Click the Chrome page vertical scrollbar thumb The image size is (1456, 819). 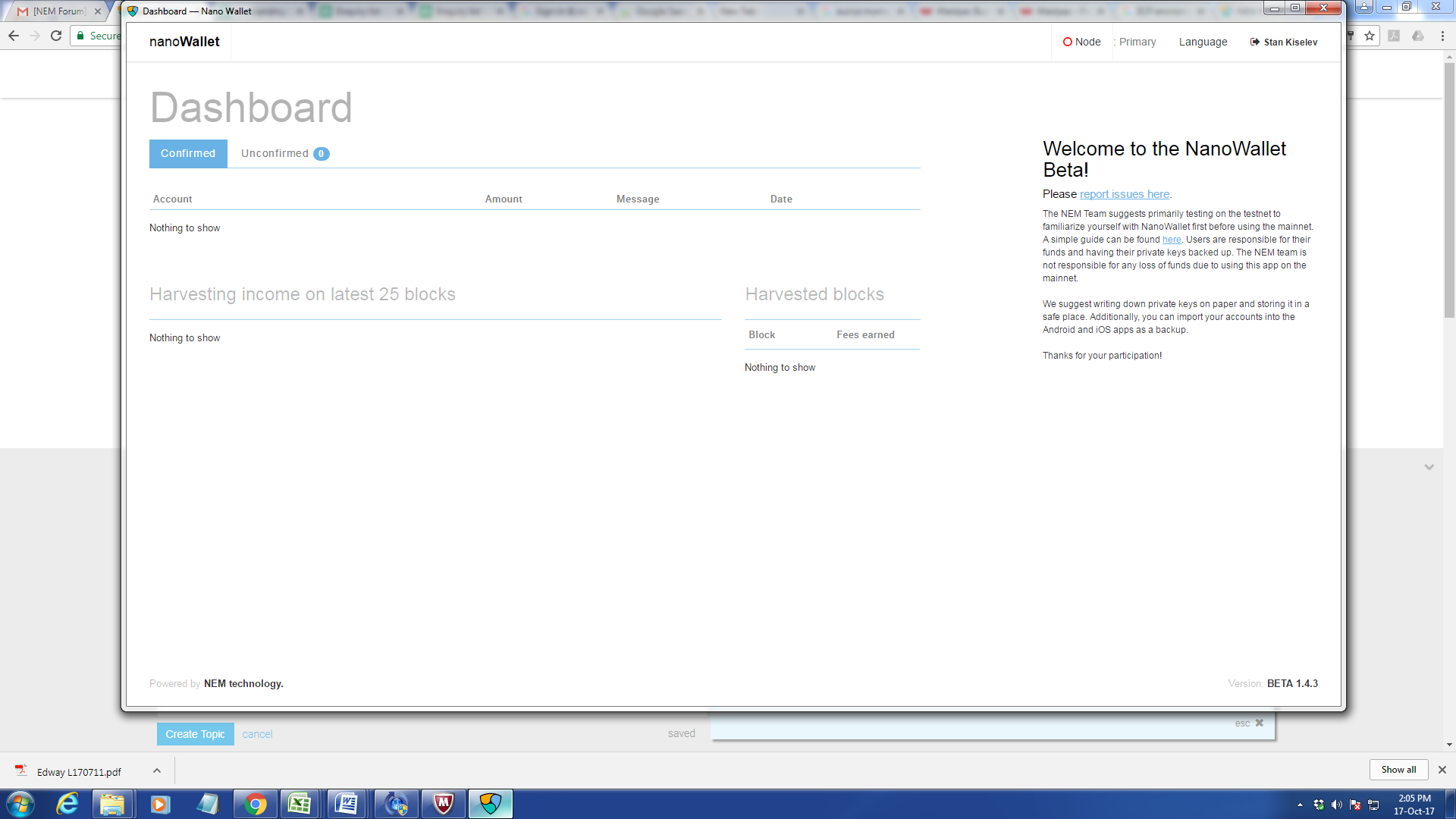coord(1449,190)
